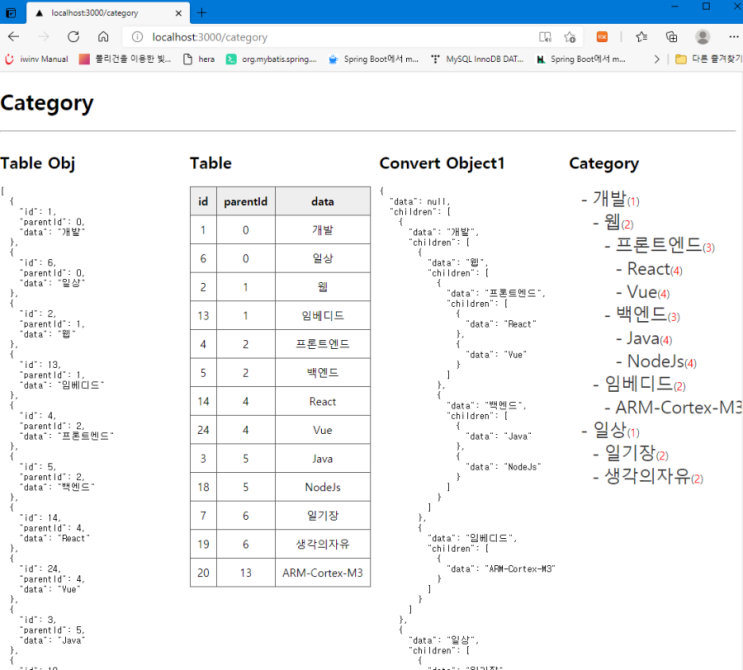743x670 pixels.
Task: Maximize the browser window
Action: tap(706, 7)
